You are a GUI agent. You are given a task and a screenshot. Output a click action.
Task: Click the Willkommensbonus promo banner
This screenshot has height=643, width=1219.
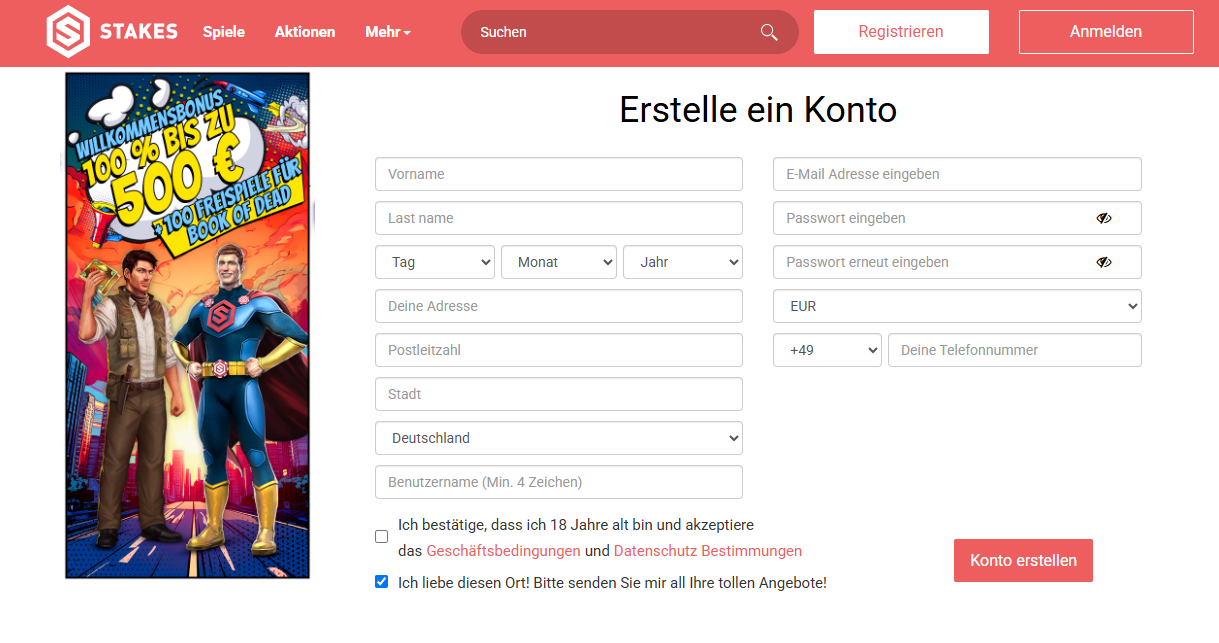click(x=188, y=325)
